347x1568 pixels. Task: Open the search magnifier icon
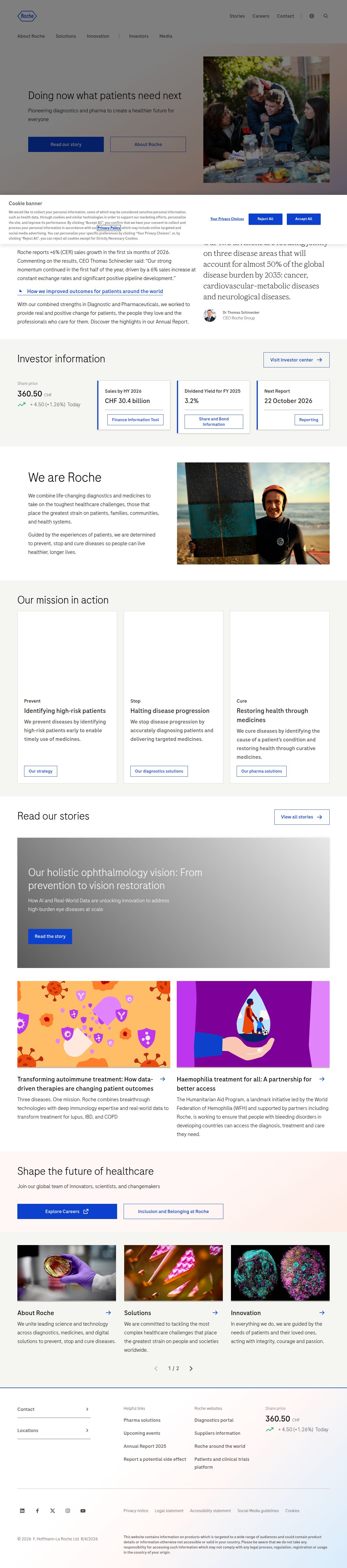pyautogui.click(x=326, y=17)
